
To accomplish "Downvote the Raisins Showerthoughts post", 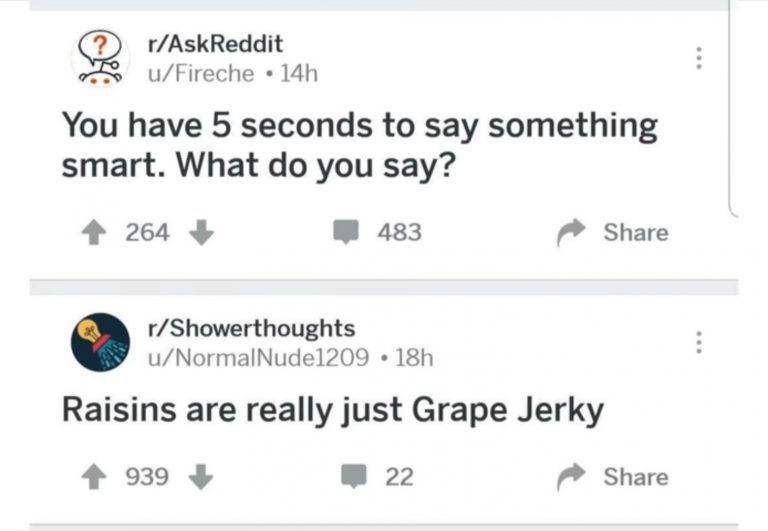I will pos(201,477).
